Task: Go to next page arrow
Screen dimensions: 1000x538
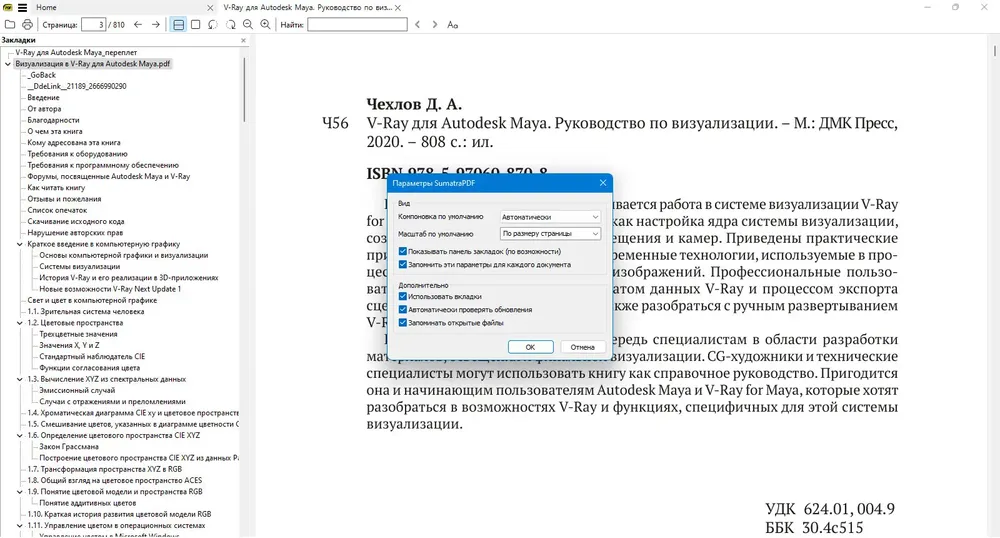Action: (x=156, y=24)
